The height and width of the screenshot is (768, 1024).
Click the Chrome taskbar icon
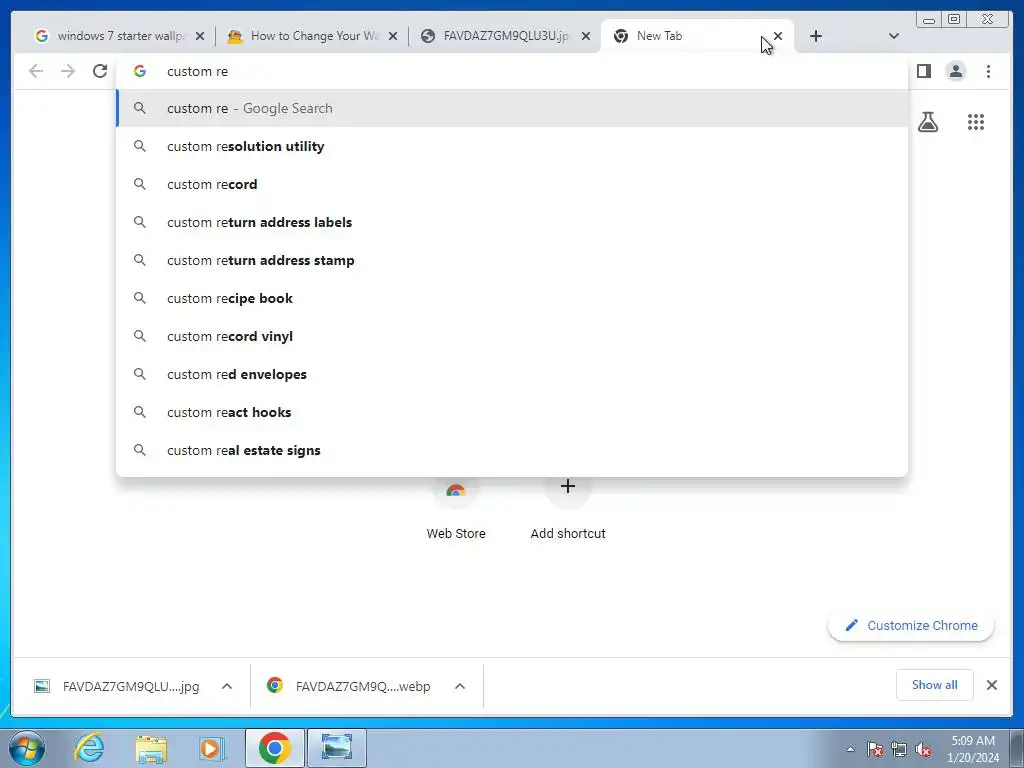pyautogui.click(x=275, y=748)
